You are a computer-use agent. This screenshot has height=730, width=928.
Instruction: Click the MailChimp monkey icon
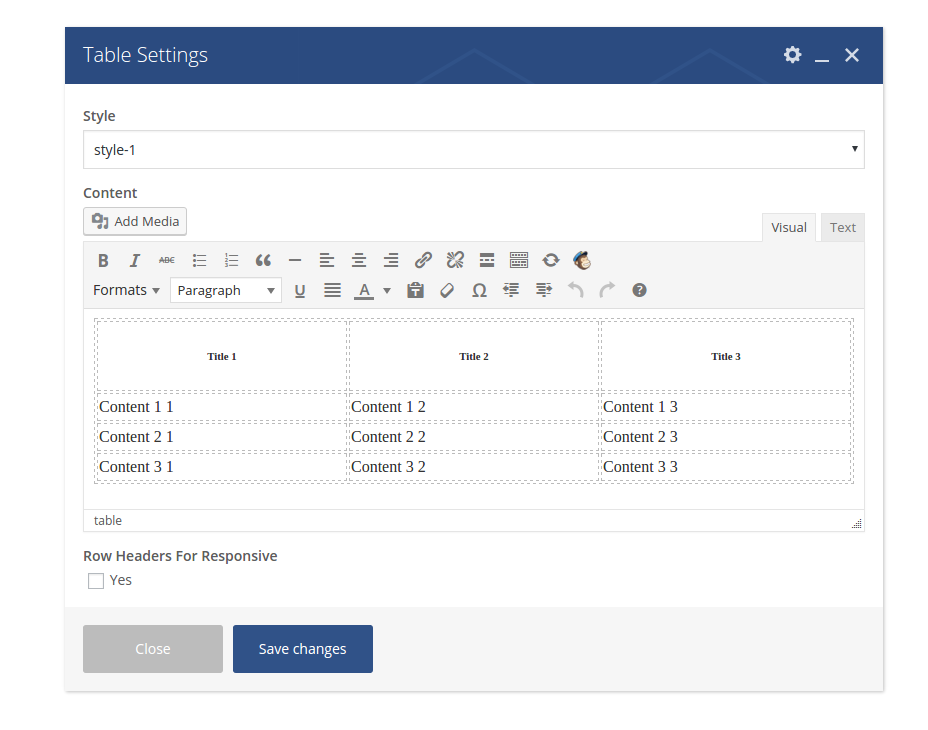coord(582,260)
